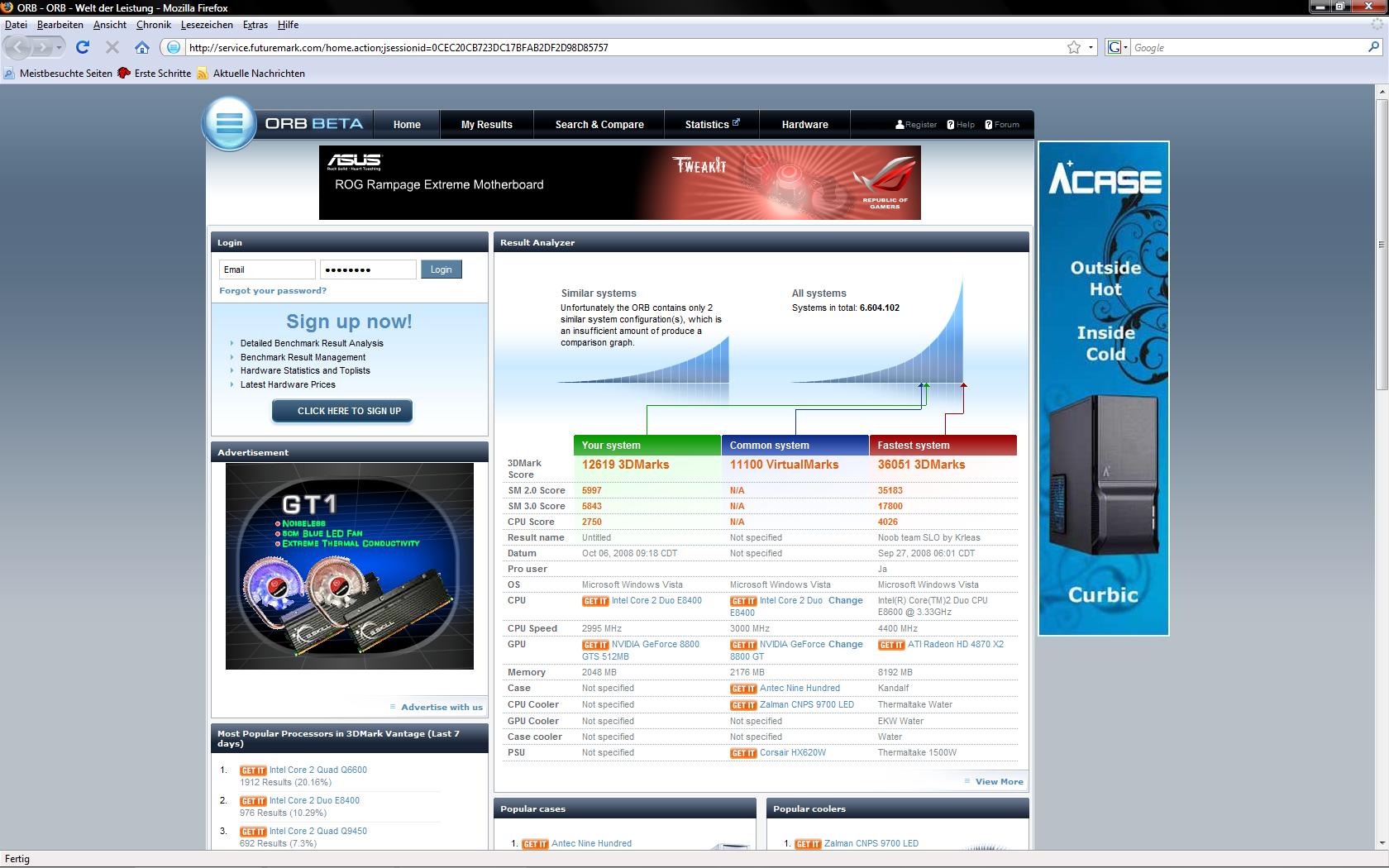Open the Ansicht menu
Screen dimensions: 1389x868
(x=110, y=25)
